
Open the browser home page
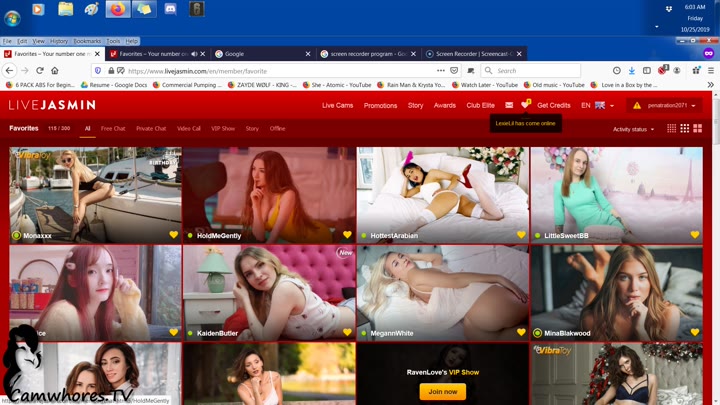[55, 71]
